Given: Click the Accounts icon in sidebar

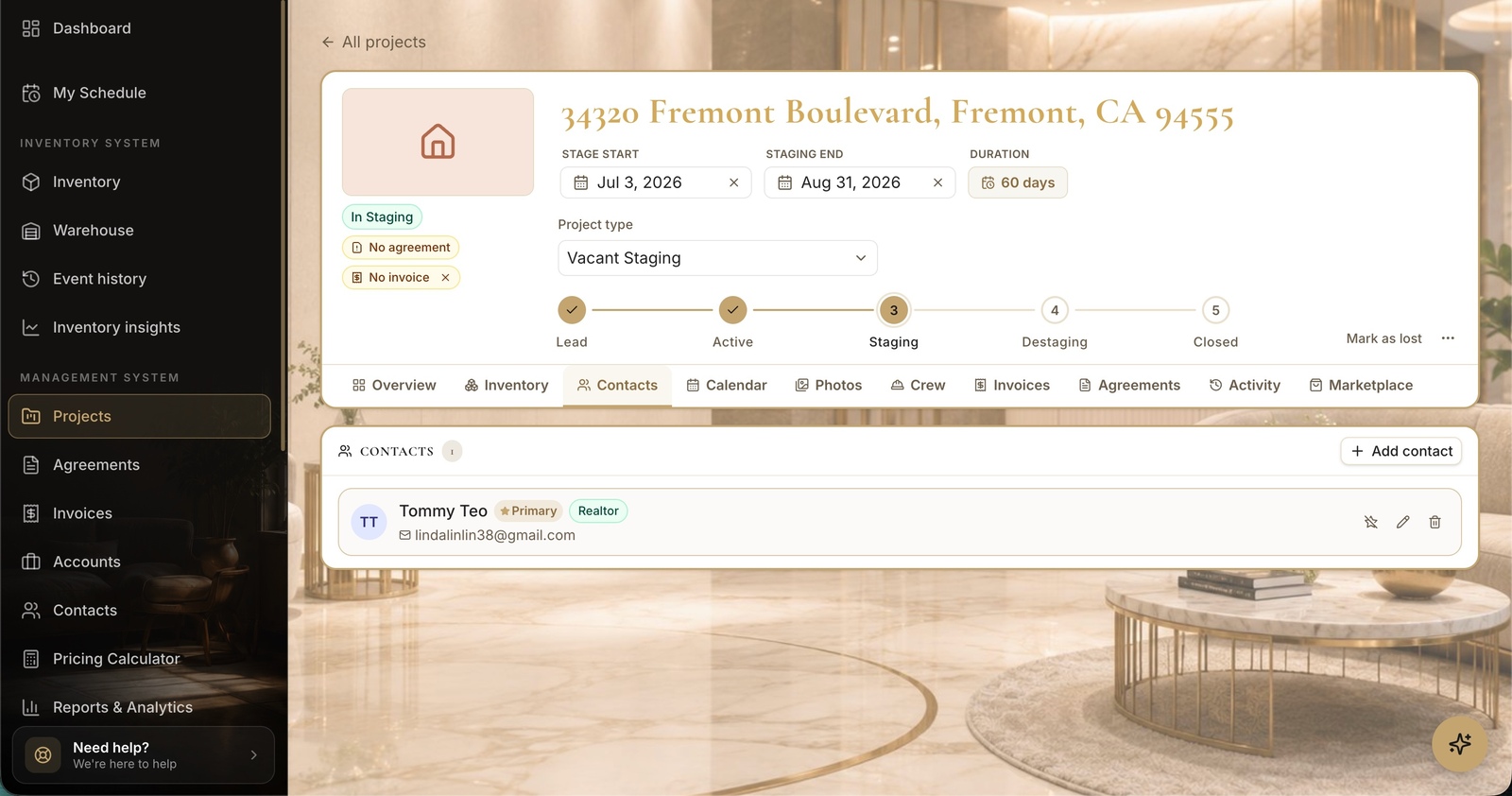Looking at the screenshot, I should coord(31,562).
